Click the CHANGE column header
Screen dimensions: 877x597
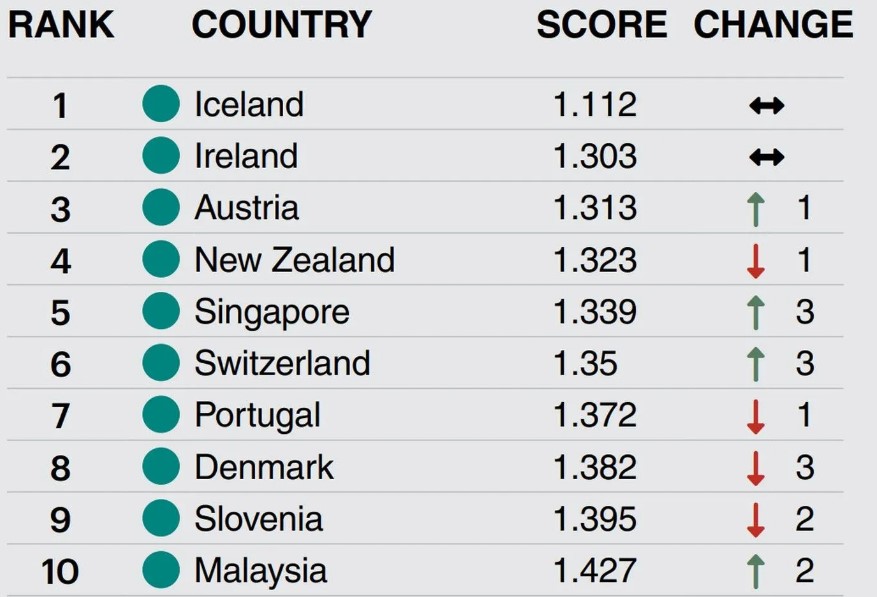[x=774, y=25]
